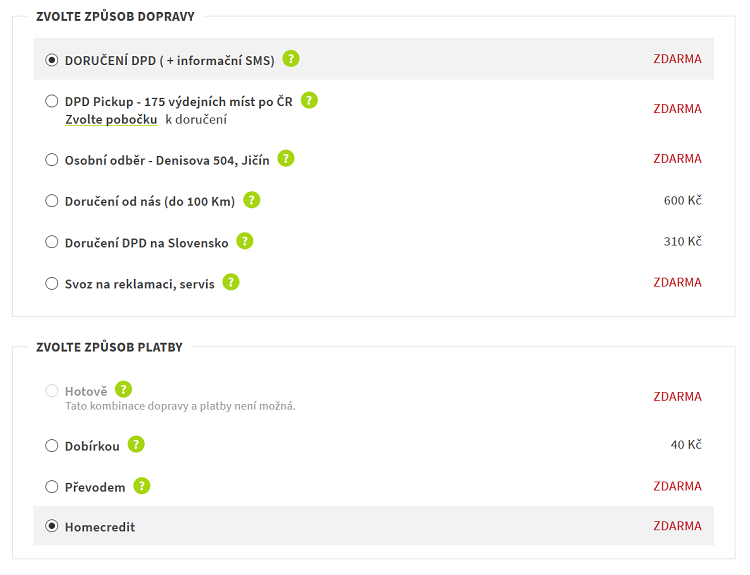Choose Převodem payment radio button
750x575 pixels.
(x=52, y=487)
